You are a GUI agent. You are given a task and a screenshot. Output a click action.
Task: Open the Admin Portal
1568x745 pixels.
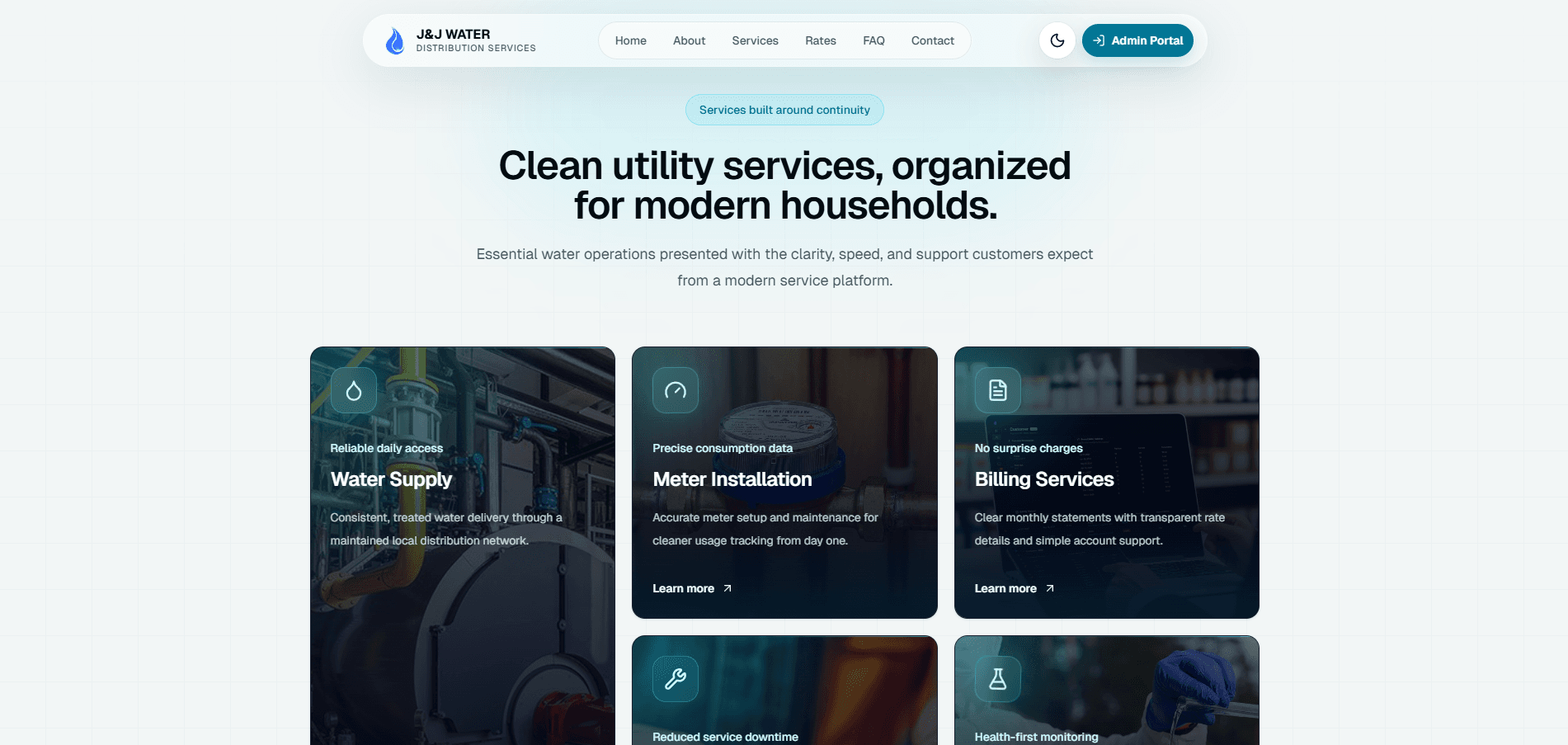[x=1137, y=40]
